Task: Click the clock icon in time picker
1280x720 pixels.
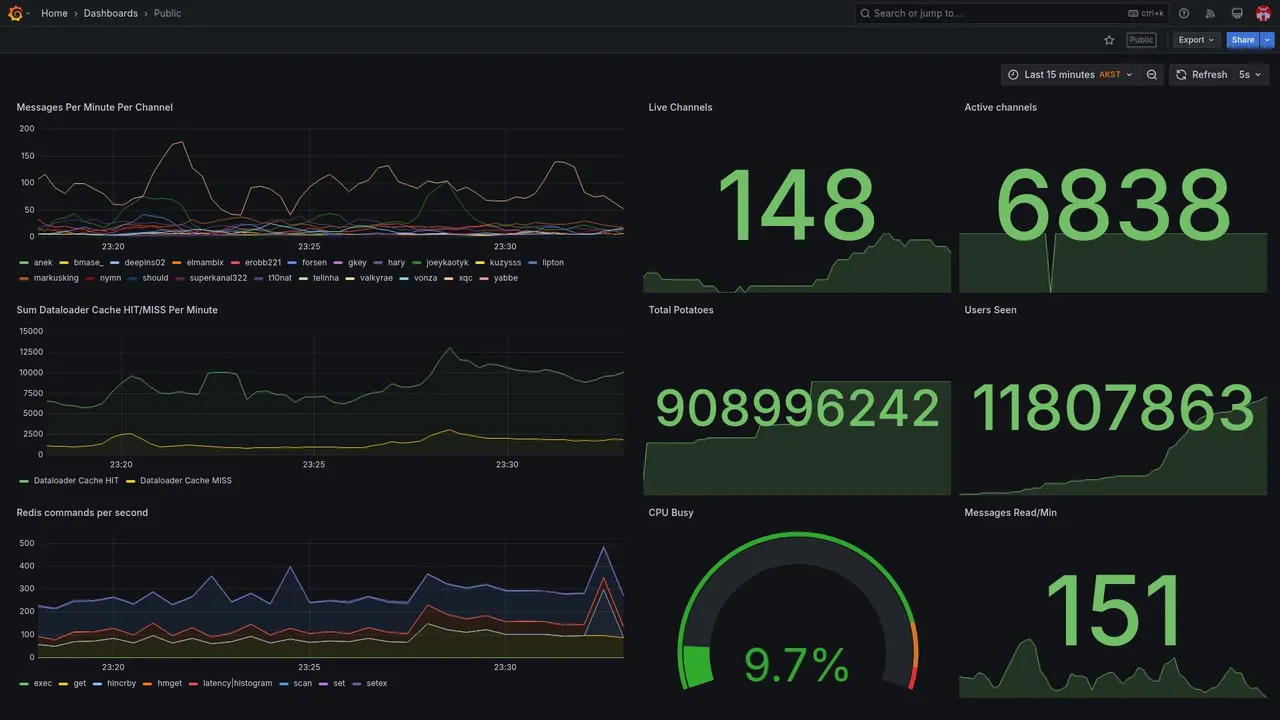Action: coord(1013,75)
